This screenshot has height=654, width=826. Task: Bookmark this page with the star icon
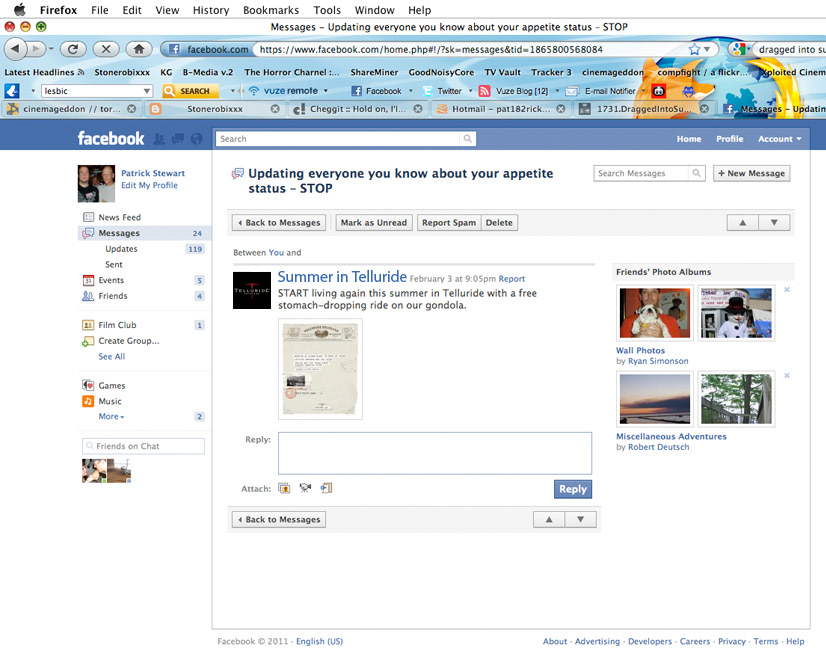click(x=694, y=49)
